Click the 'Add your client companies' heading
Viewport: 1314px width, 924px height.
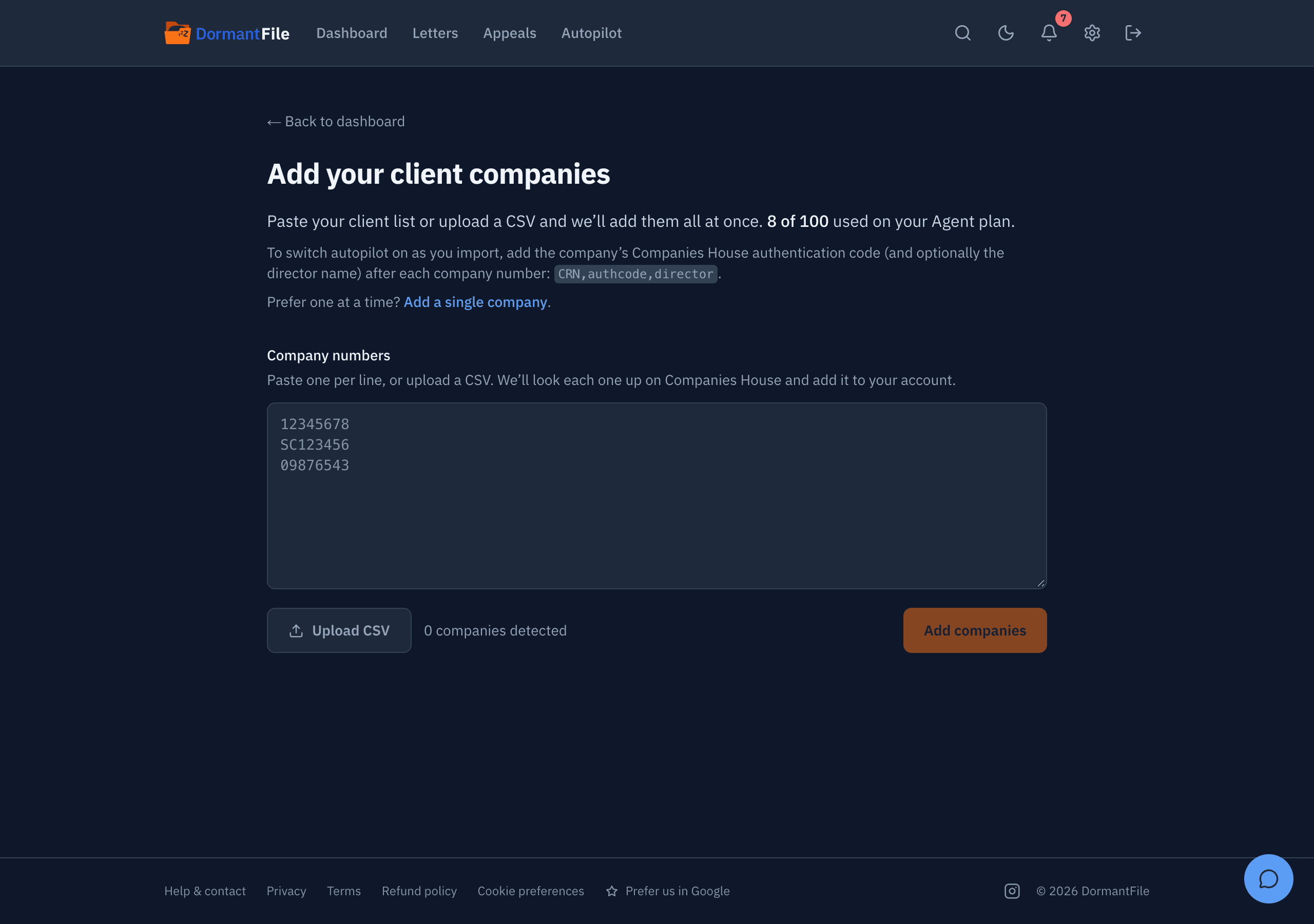click(x=438, y=174)
